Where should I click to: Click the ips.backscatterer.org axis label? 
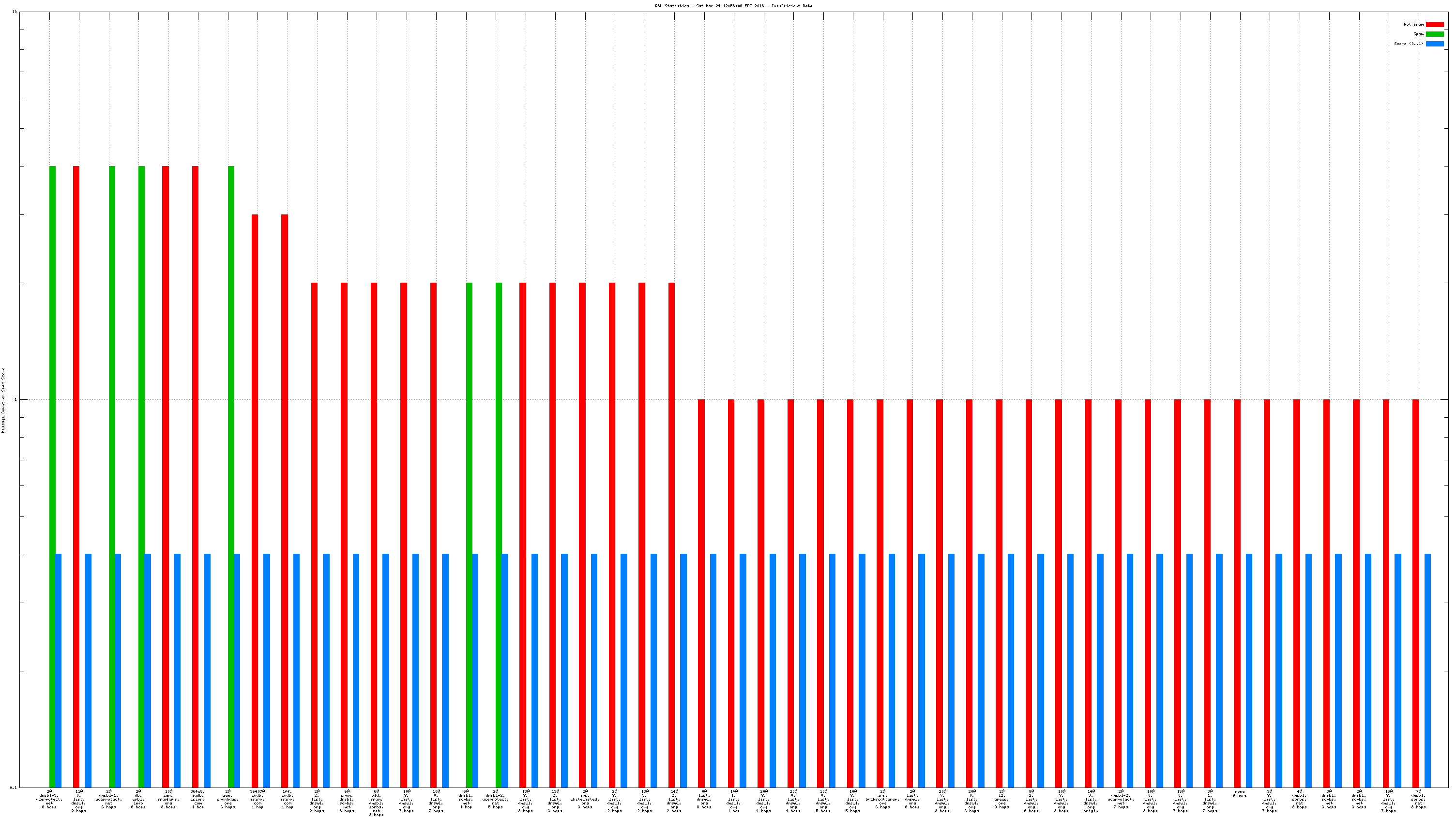coord(882,799)
